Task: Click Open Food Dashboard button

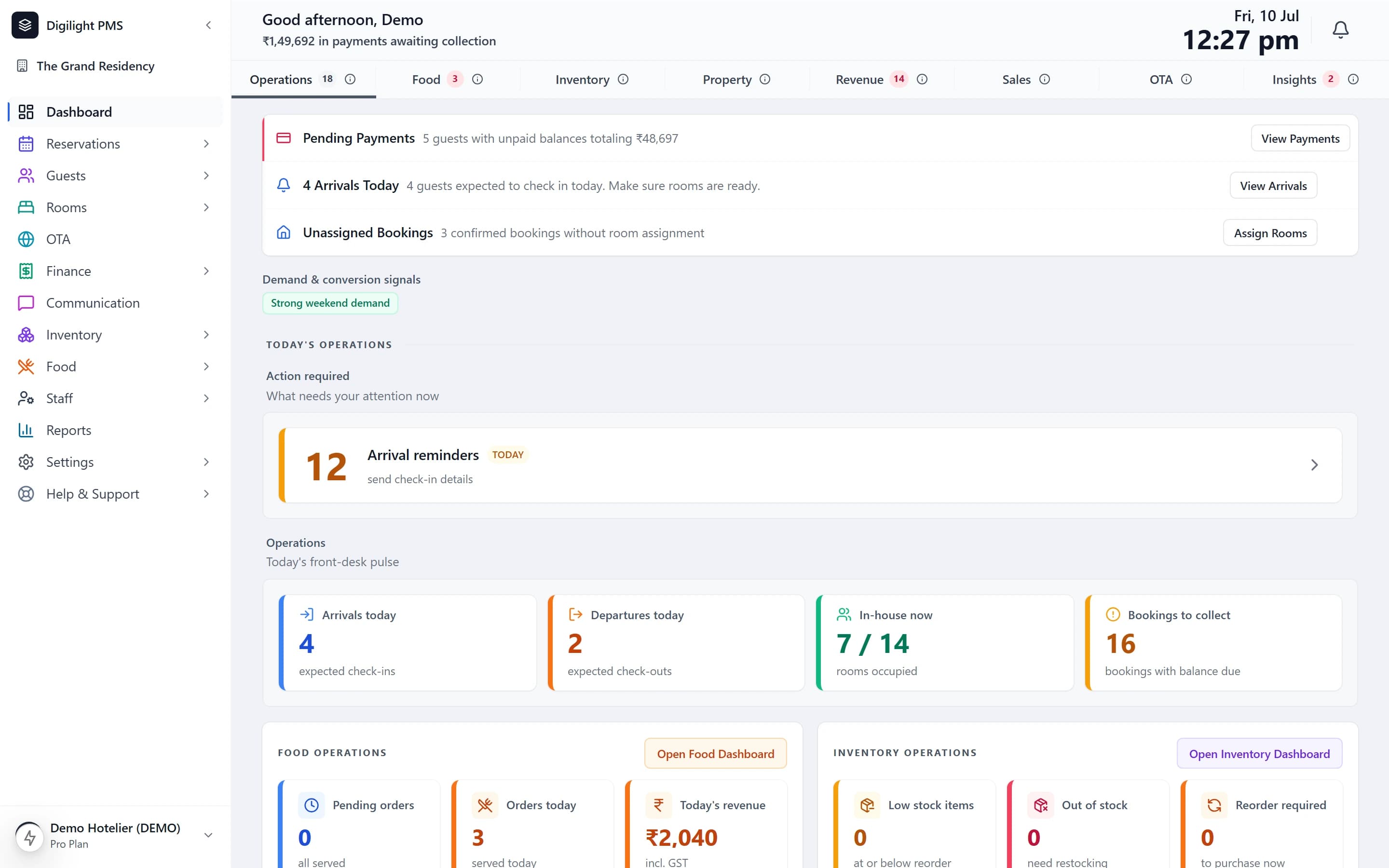Action: click(x=715, y=753)
